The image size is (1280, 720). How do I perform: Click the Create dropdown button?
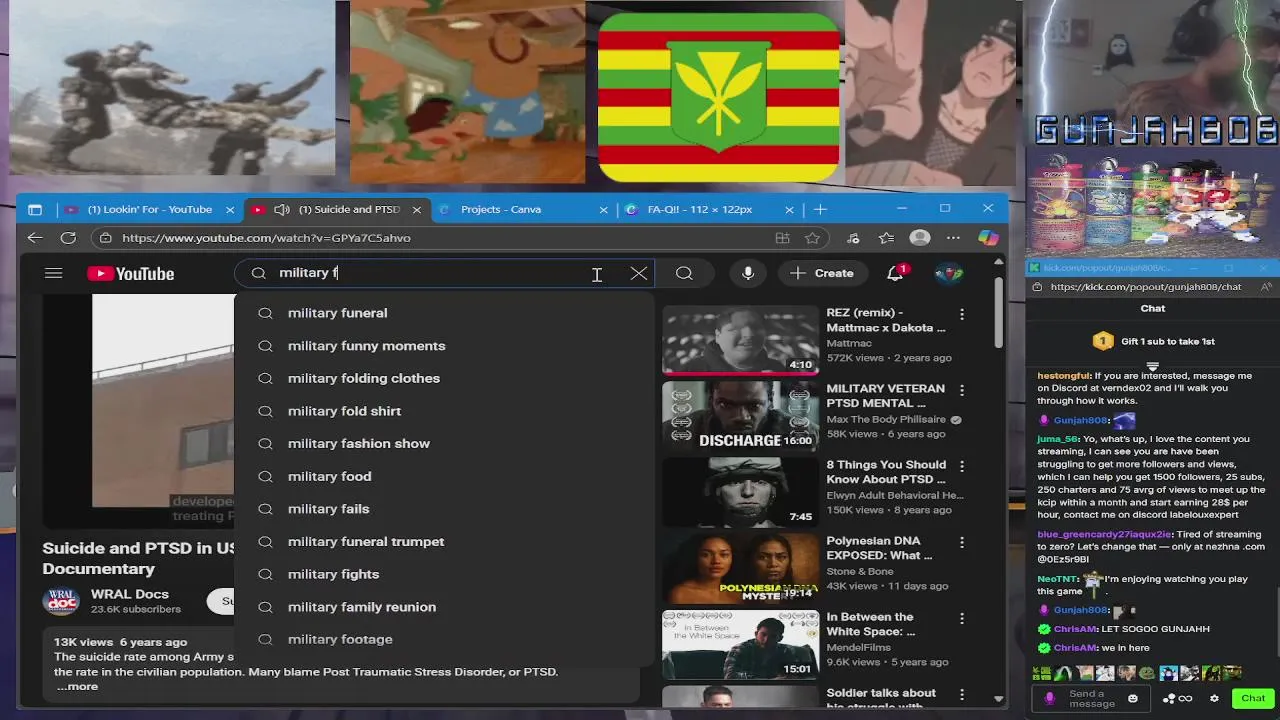coord(822,273)
